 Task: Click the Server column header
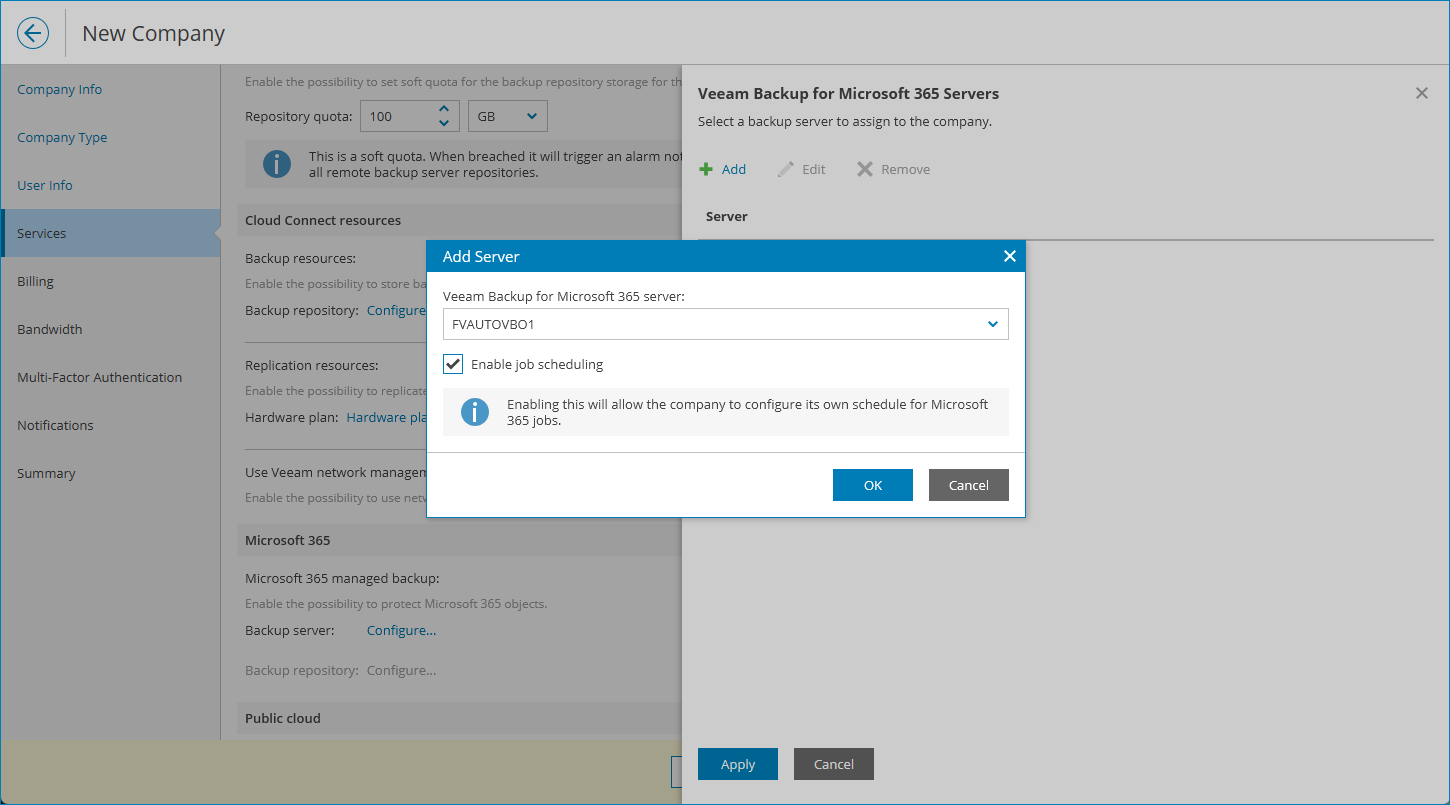(x=727, y=216)
